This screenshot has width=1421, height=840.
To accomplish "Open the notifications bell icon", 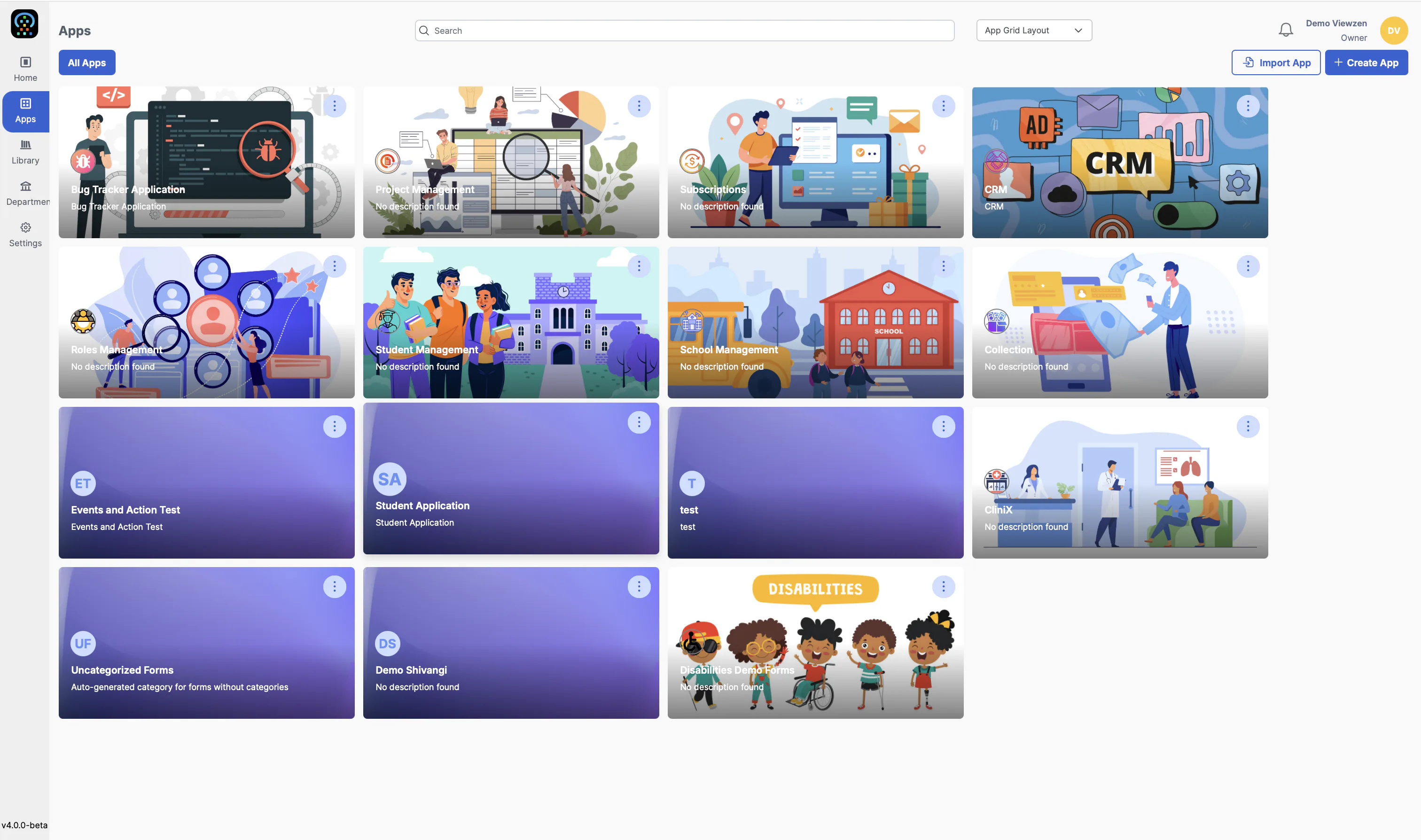I will point(1286,30).
